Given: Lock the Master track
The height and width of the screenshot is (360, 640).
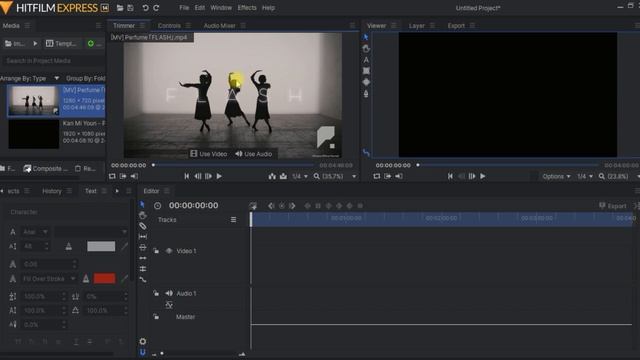Looking at the screenshot, I should click(x=156, y=316).
